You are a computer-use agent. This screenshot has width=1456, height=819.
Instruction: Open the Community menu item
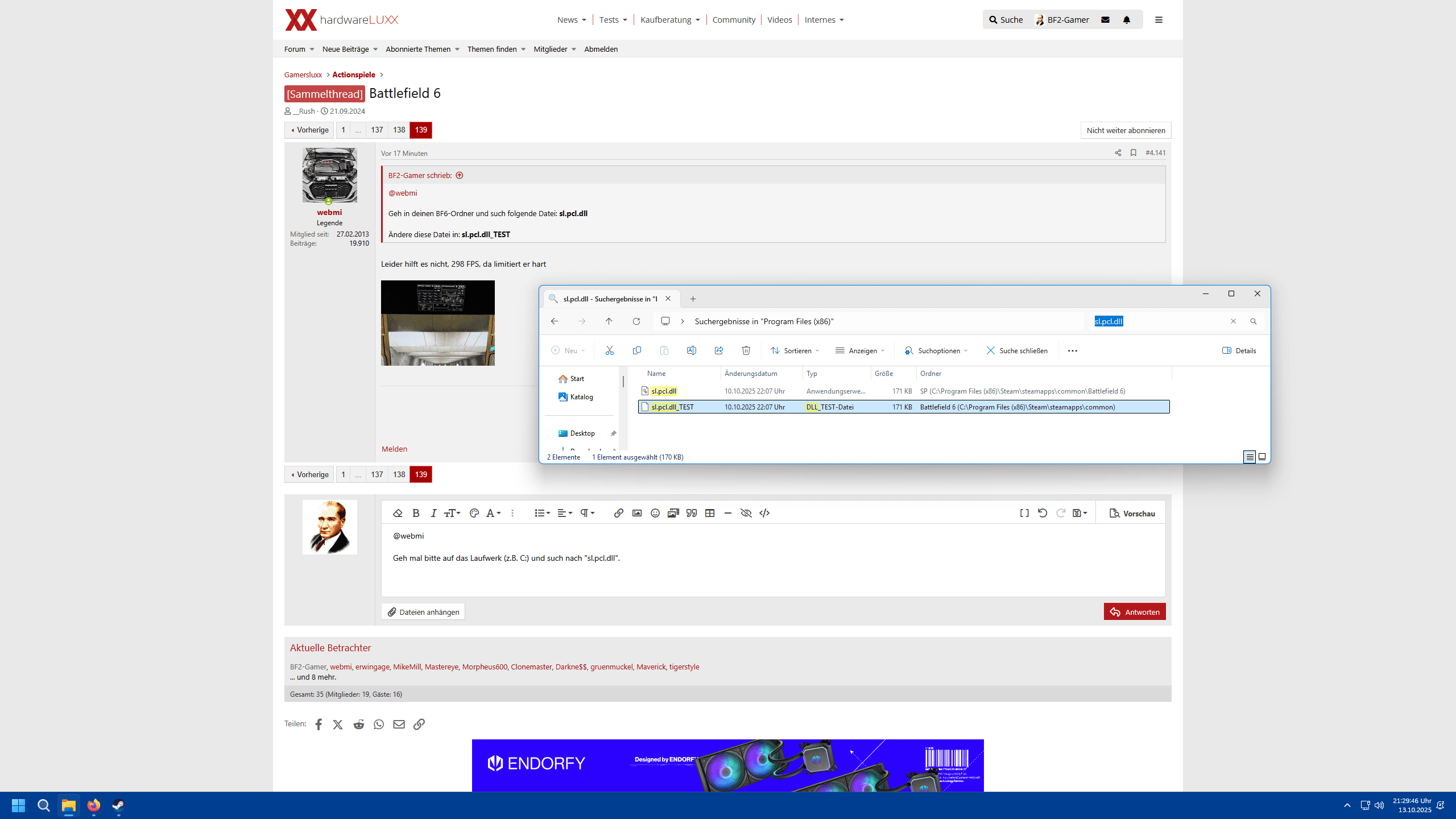[x=734, y=20]
